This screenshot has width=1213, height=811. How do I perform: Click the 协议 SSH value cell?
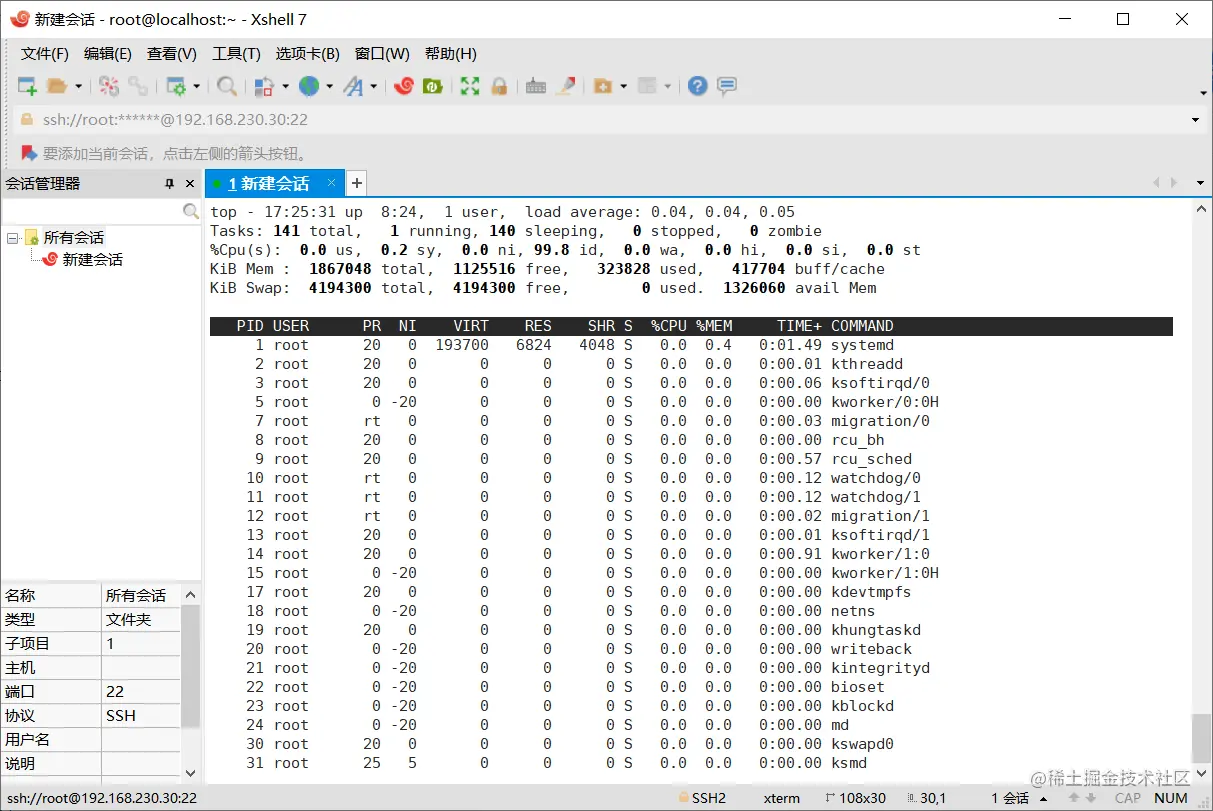(x=140, y=716)
